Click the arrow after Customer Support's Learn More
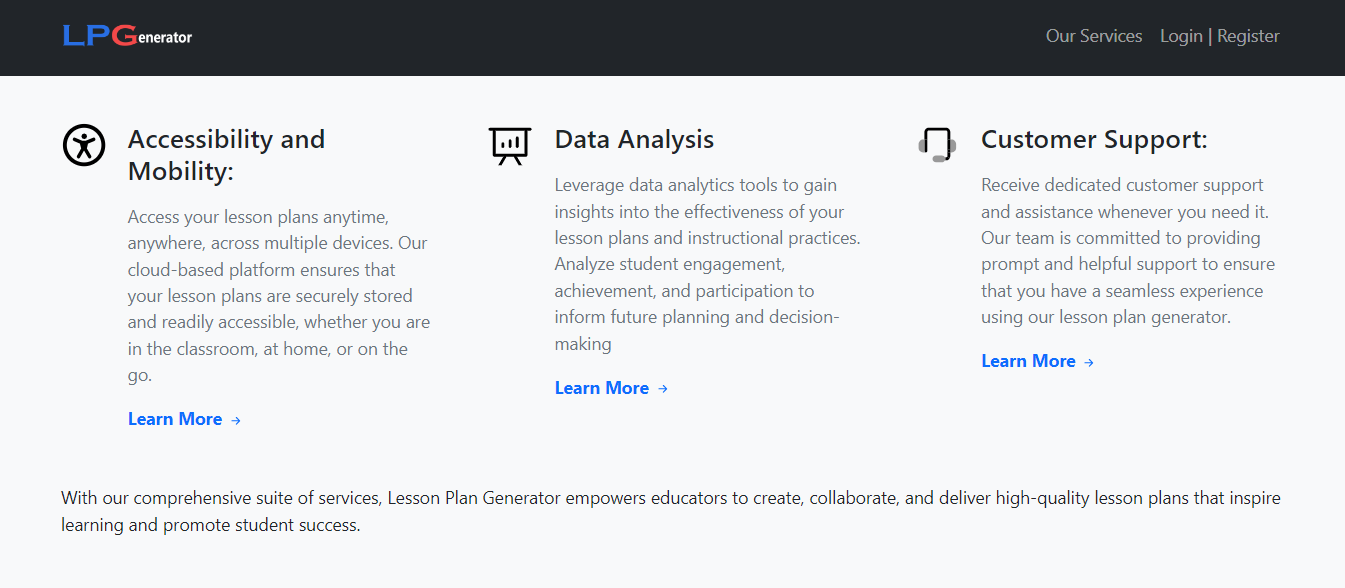Screen dimensions: 1345x588 pyautogui.click(x=1089, y=362)
